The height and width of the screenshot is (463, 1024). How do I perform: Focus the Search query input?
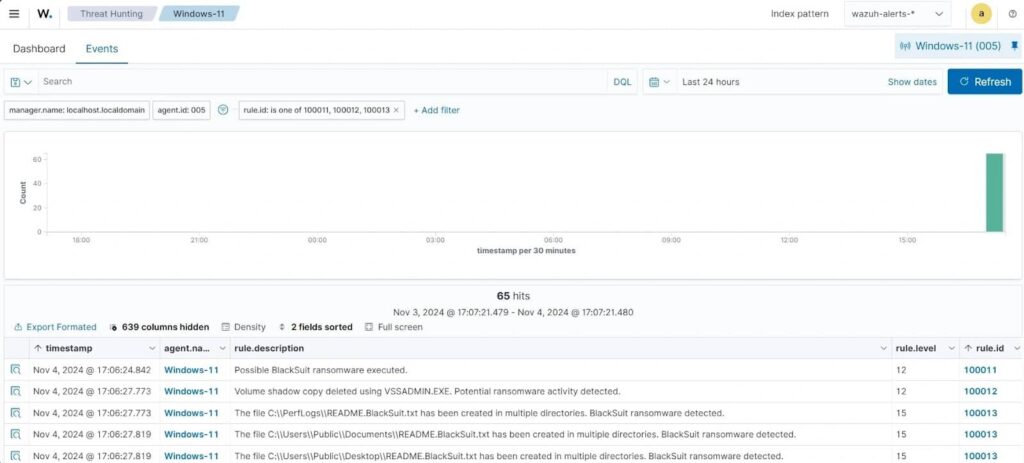coord(323,82)
